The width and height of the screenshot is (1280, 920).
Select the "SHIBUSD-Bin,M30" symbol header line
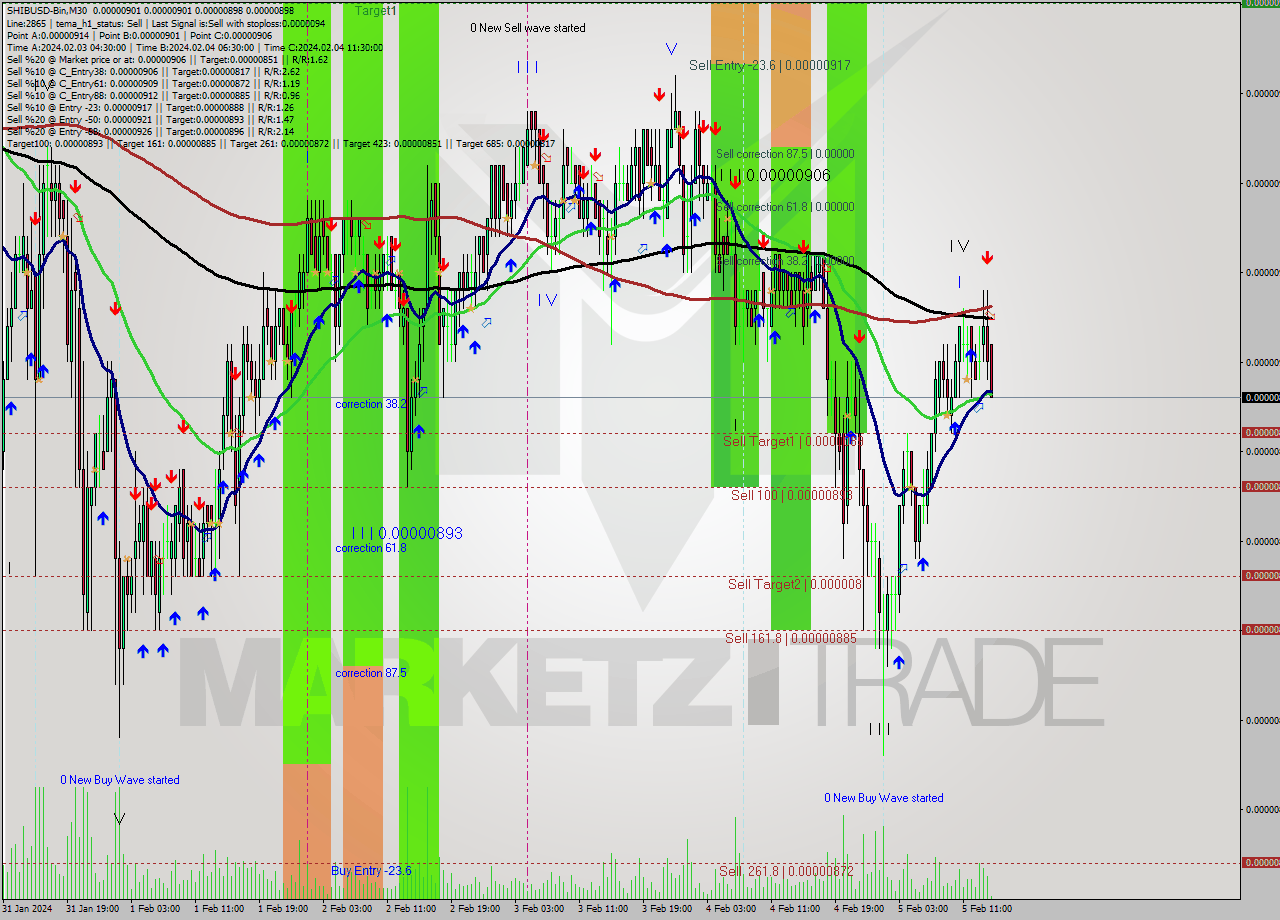pos(150,11)
